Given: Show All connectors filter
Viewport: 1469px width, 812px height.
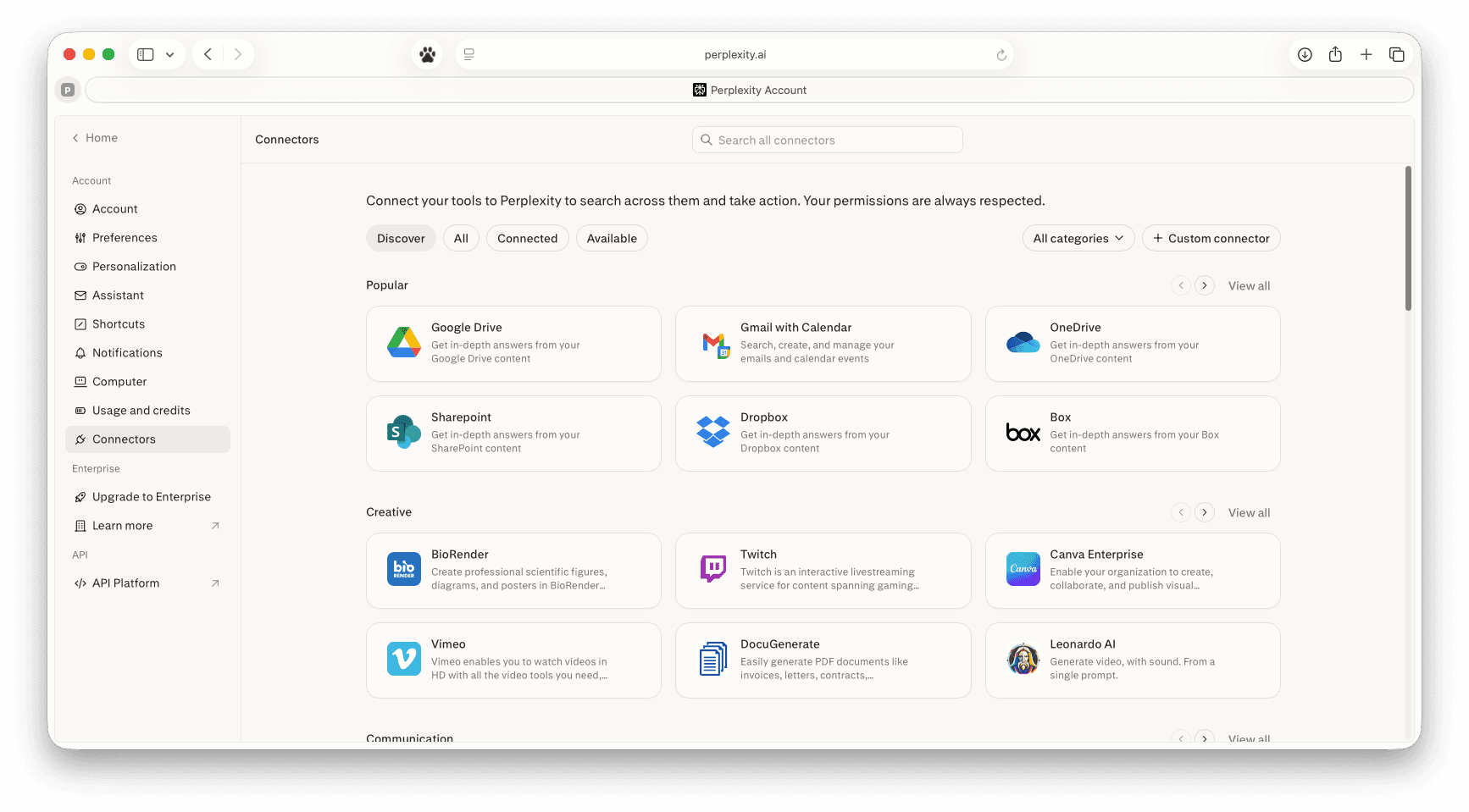Looking at the screenshot, I should 461,239.
